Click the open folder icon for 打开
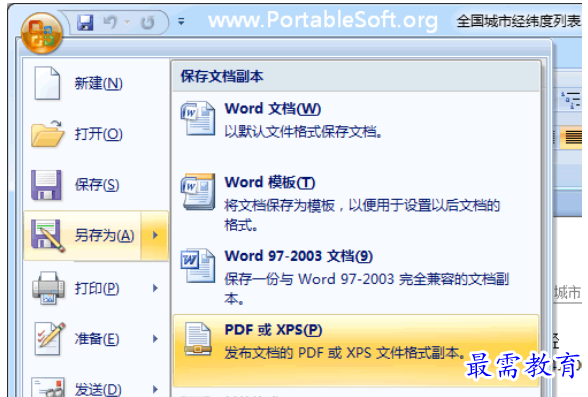The width and height of the screenshot is (588, 397). [x=47, y=134]
